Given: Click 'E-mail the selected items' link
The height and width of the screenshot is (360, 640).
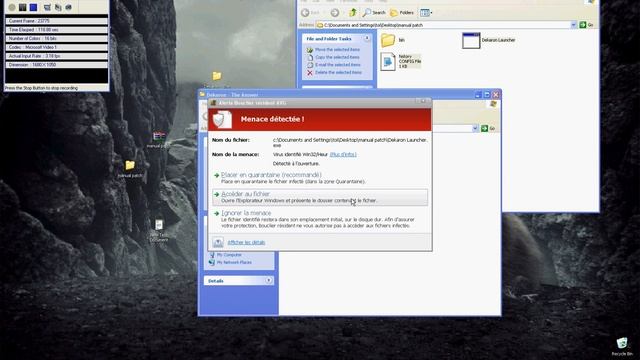Looking at the screenshot, I should [338, 64].
